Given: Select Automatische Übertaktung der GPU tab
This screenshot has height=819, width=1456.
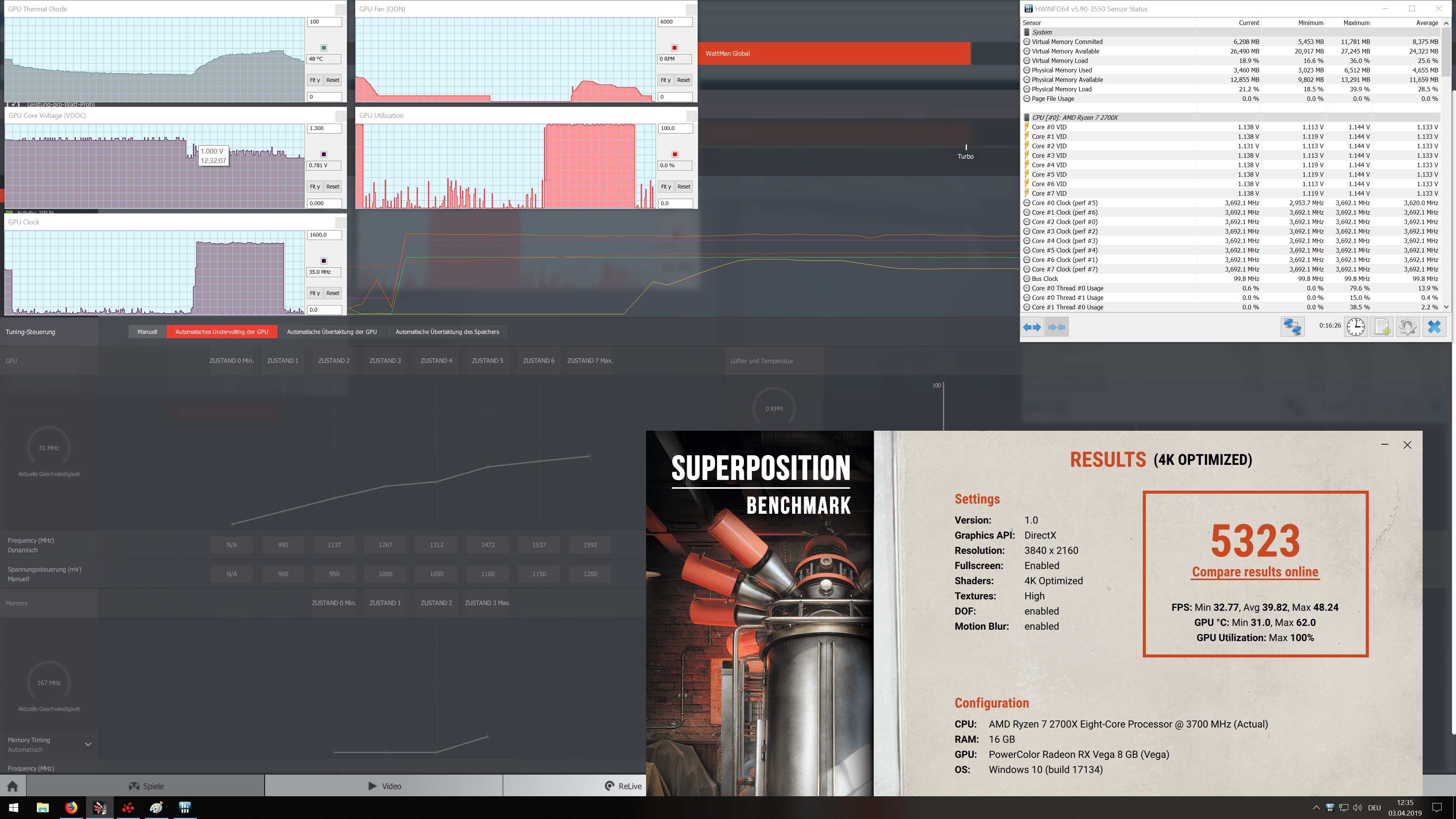Looking at the screenshot, I should pyautogui.click(x=332, y=332).
